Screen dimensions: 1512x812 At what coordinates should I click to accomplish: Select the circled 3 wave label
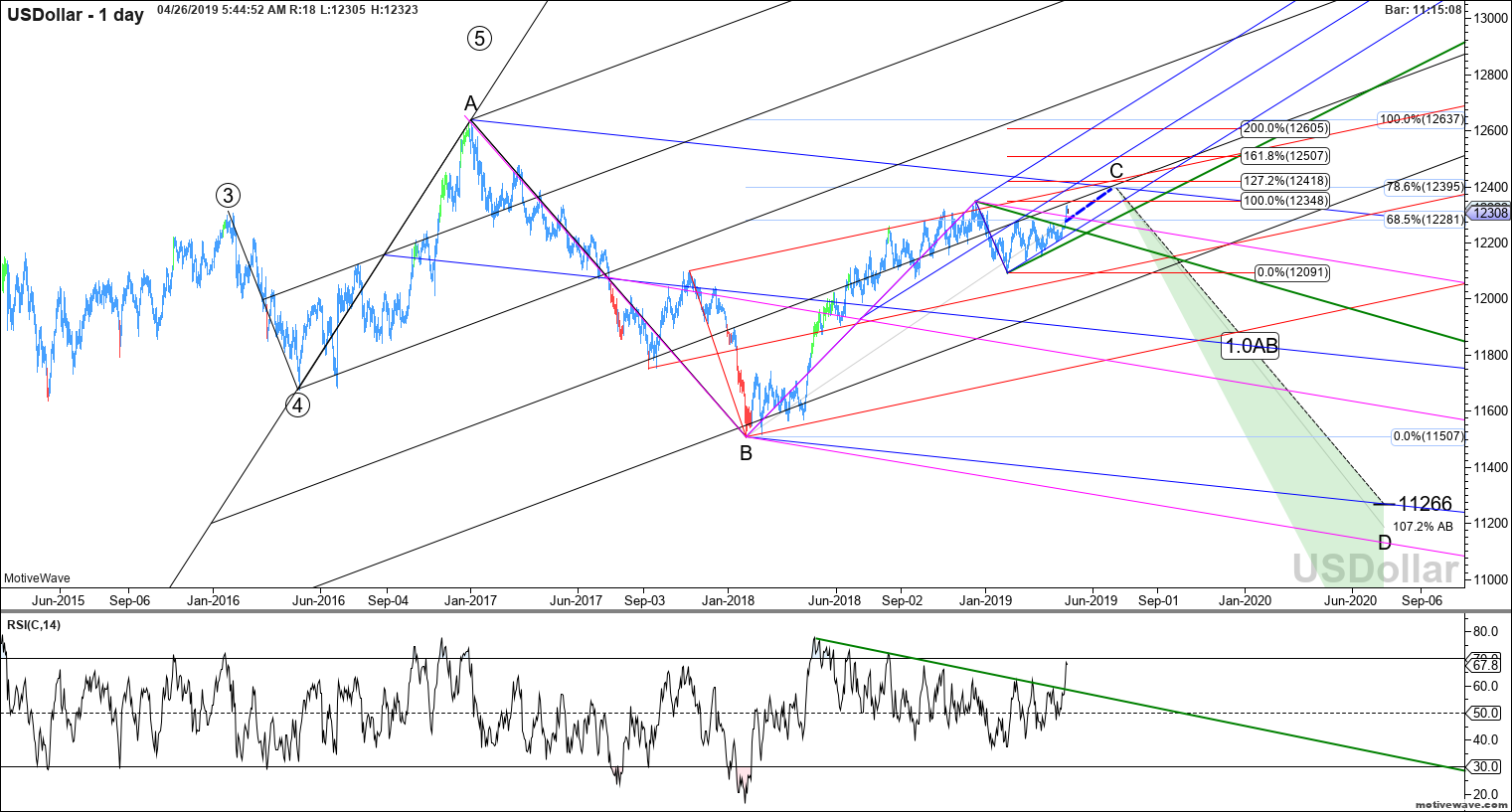[229, 195]
